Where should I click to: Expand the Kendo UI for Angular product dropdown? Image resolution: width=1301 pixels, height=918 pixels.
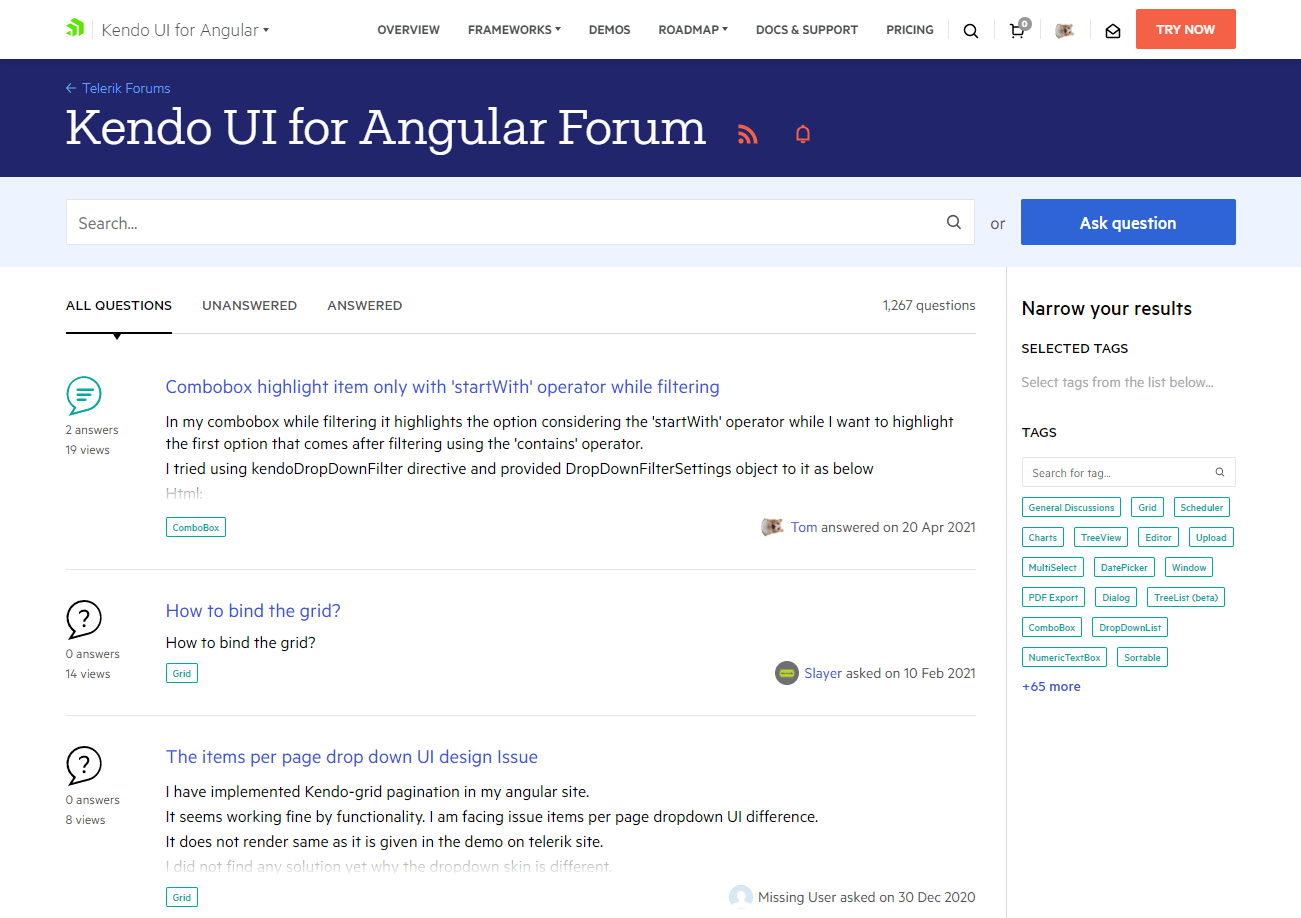pyautogui.click(x=186, y=30)
